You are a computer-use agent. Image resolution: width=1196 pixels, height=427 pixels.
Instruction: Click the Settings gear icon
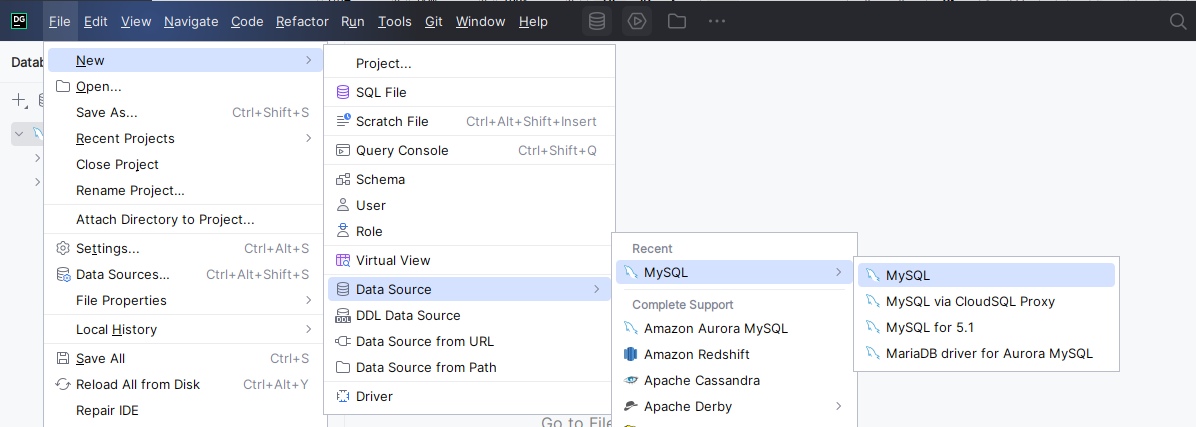(63, 249)
